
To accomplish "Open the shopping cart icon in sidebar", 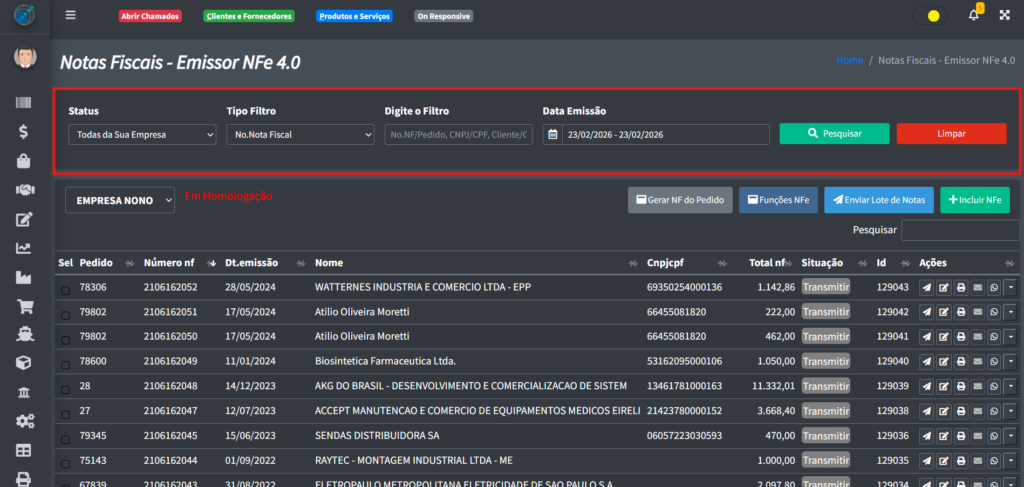I will tap(24, 307).
